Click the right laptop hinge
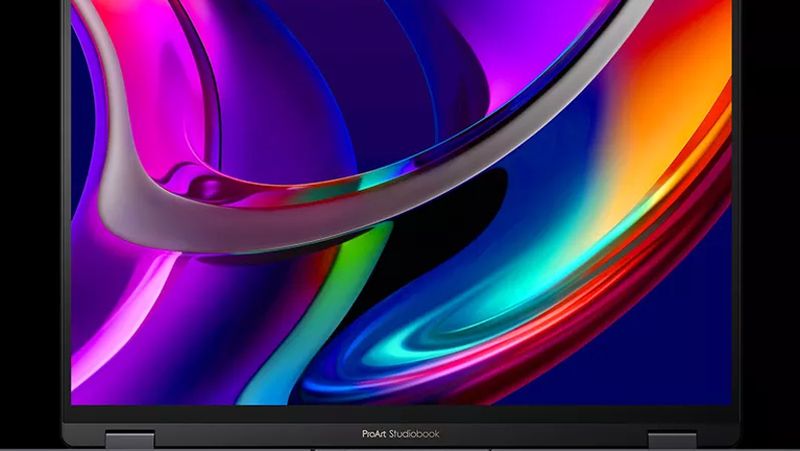This screenshot has height=451, width=800. click(672, 440)
